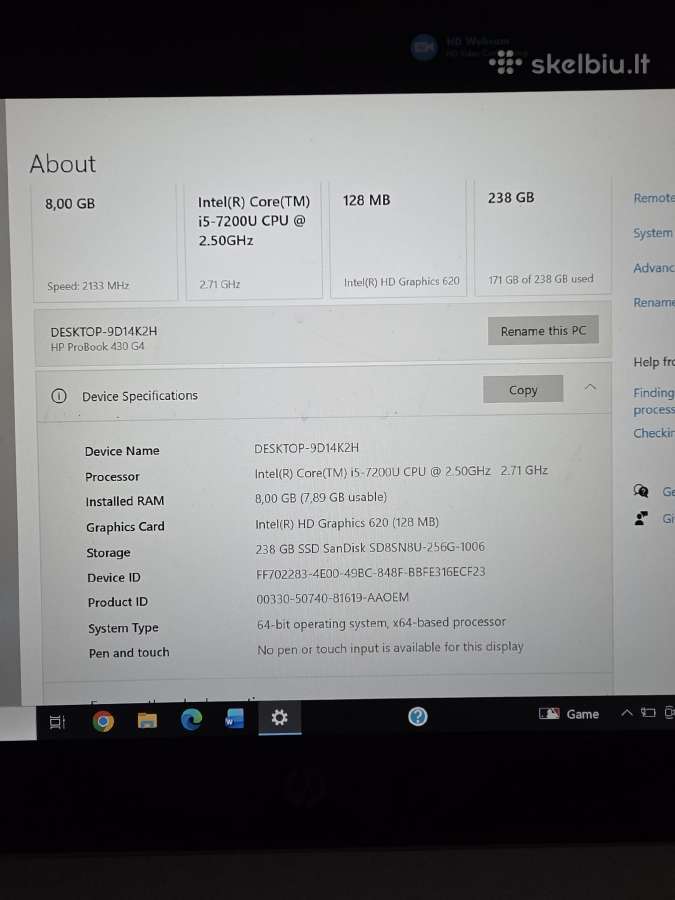
Task: Click the Speed: 2133 MHz text
Action: coord(88,285)
